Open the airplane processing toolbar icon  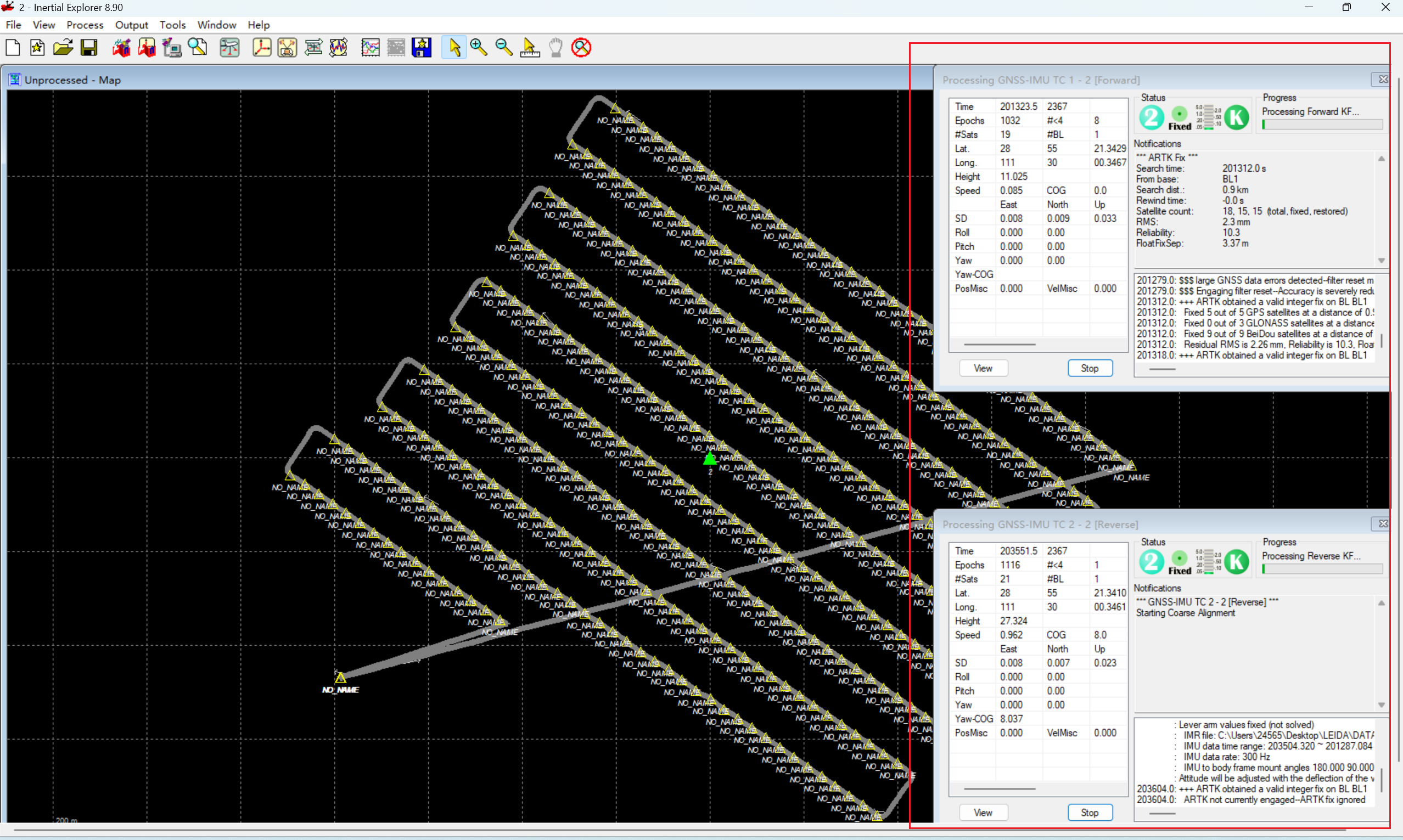coord(229,48)
